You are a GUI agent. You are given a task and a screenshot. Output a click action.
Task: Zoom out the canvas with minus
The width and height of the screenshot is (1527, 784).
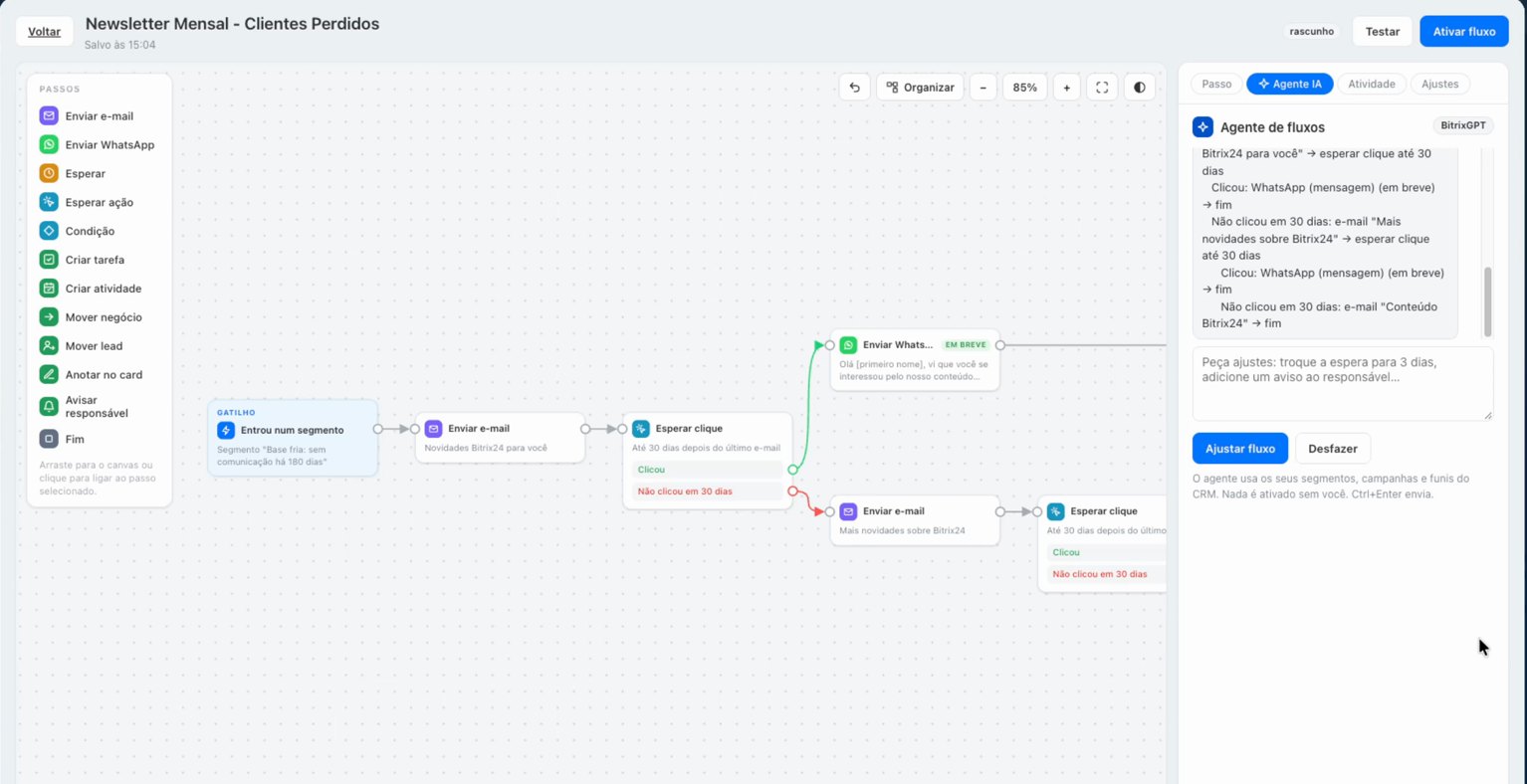pyautogui.click(x=982, y=88)
